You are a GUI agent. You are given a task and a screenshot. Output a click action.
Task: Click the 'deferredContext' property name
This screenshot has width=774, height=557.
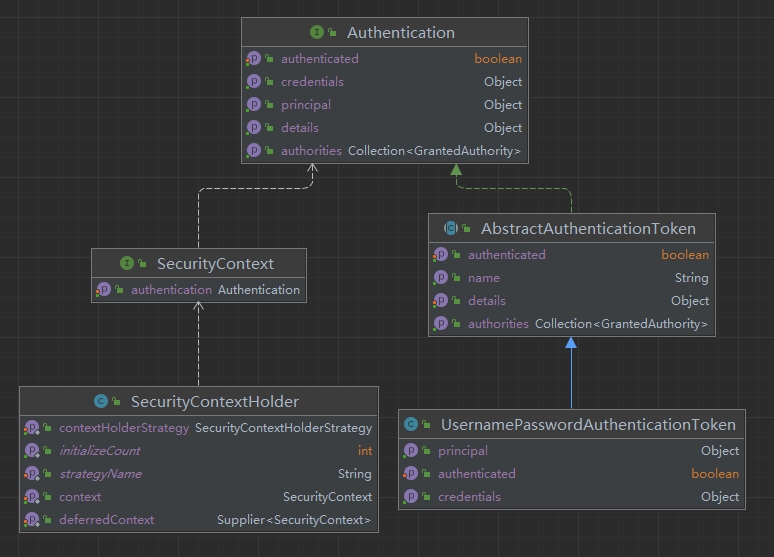coord(107,520)
